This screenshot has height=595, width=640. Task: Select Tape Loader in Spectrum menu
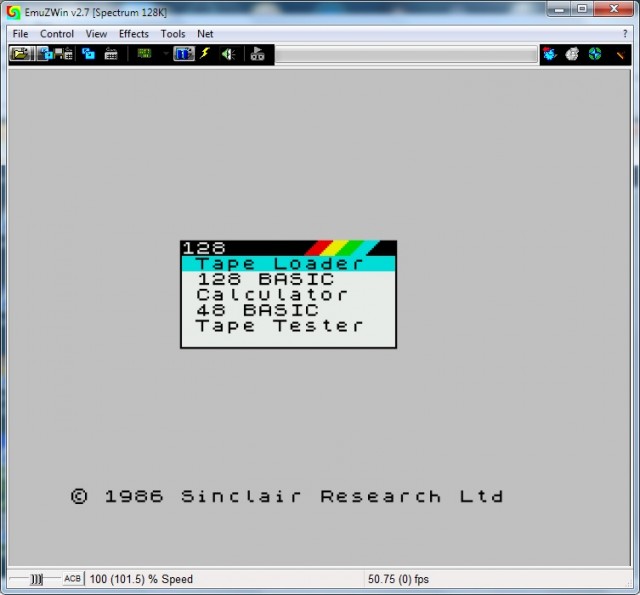[288, 264]
